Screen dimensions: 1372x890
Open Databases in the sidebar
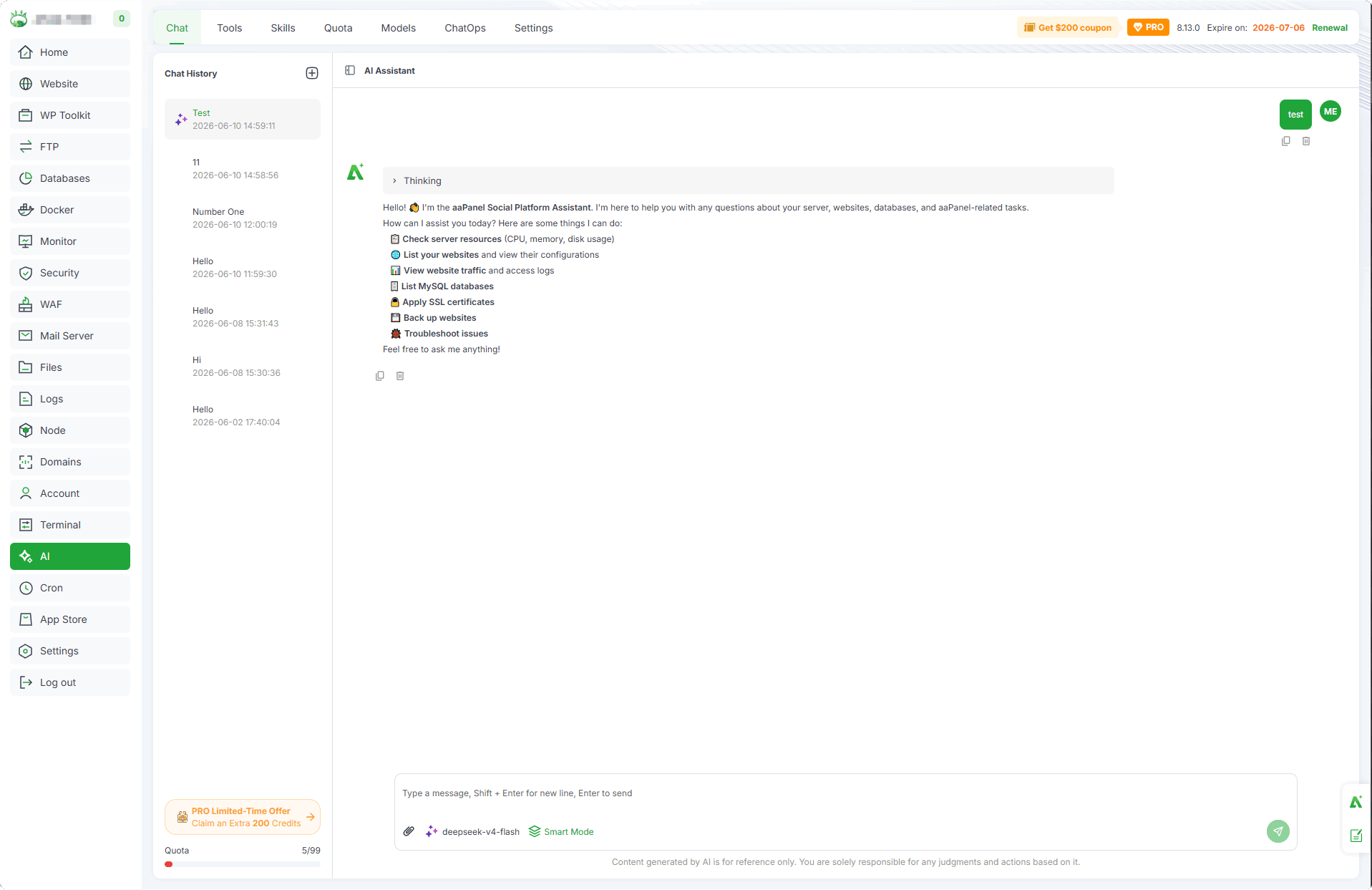(x=70, y=178)
